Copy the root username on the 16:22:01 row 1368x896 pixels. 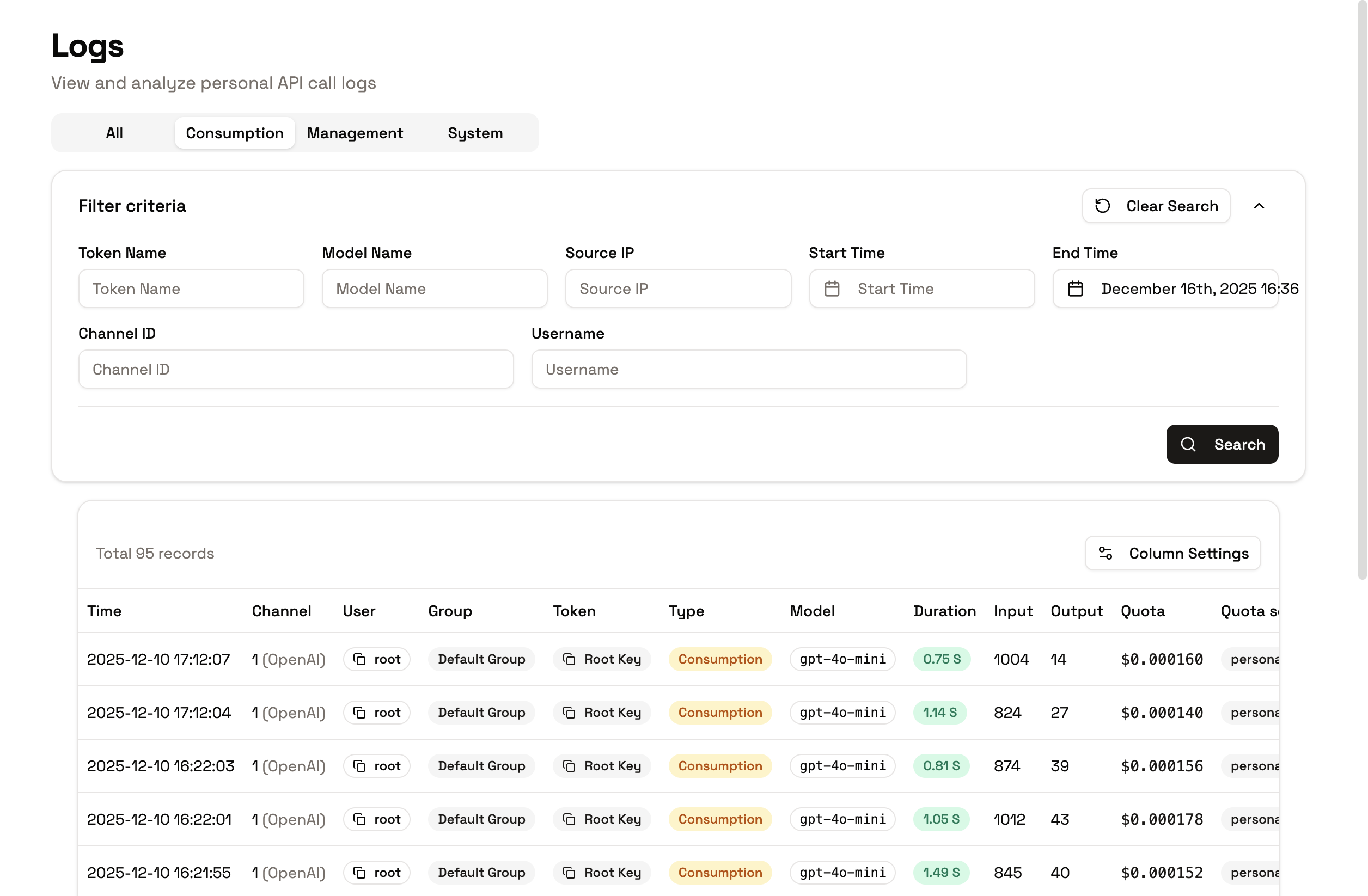point(359,819)
